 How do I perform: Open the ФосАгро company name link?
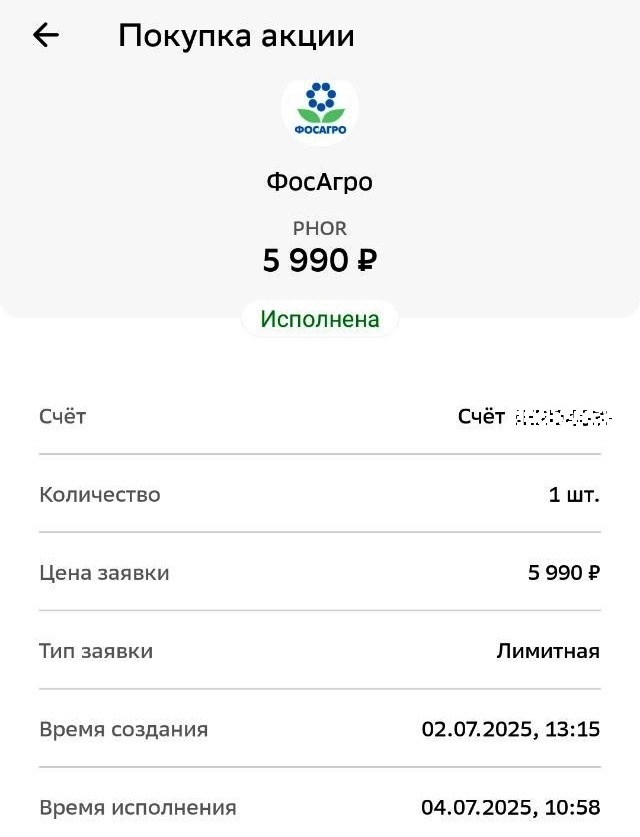click(320, 181)
